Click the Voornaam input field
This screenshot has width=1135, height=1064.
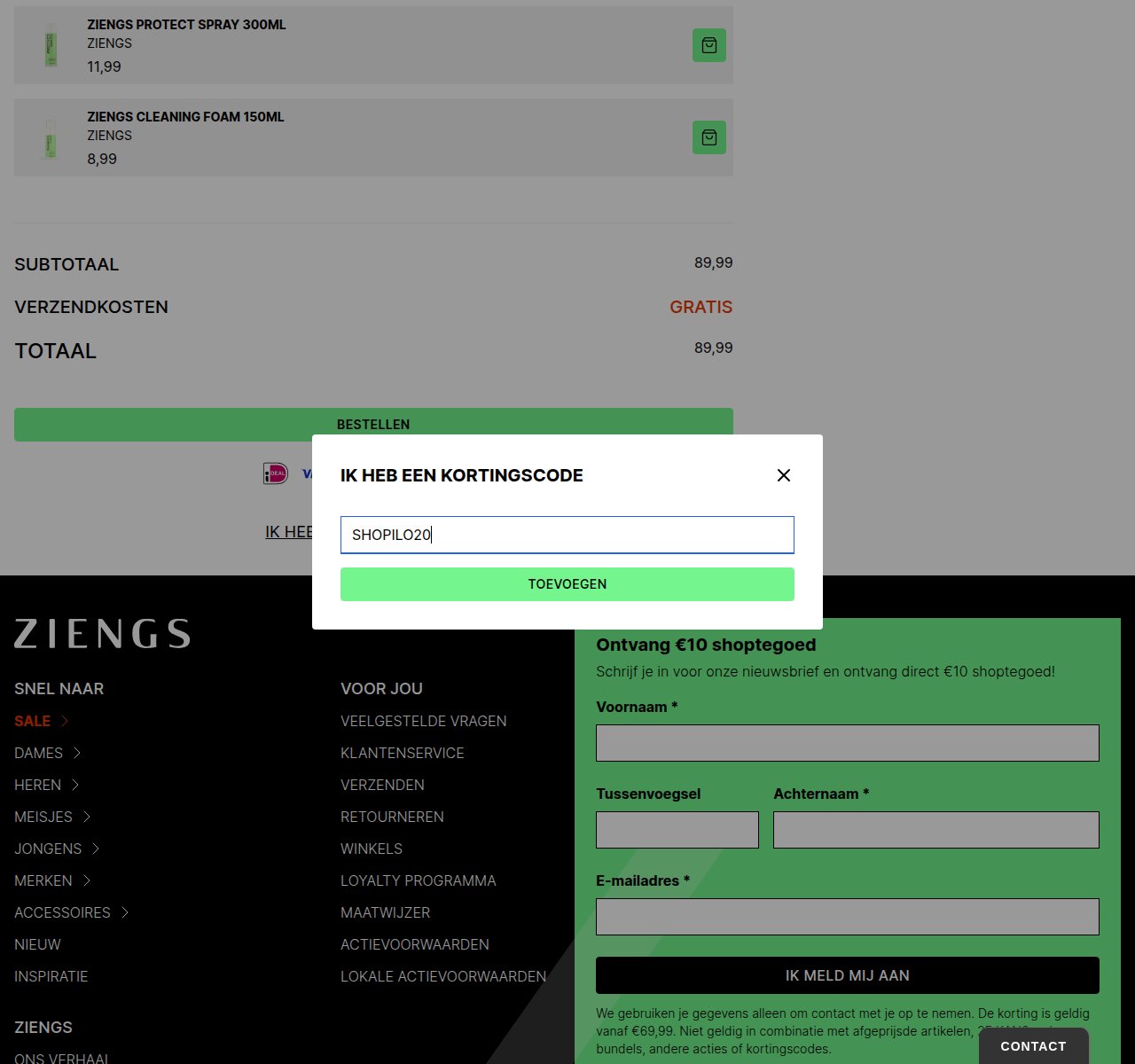848,743
